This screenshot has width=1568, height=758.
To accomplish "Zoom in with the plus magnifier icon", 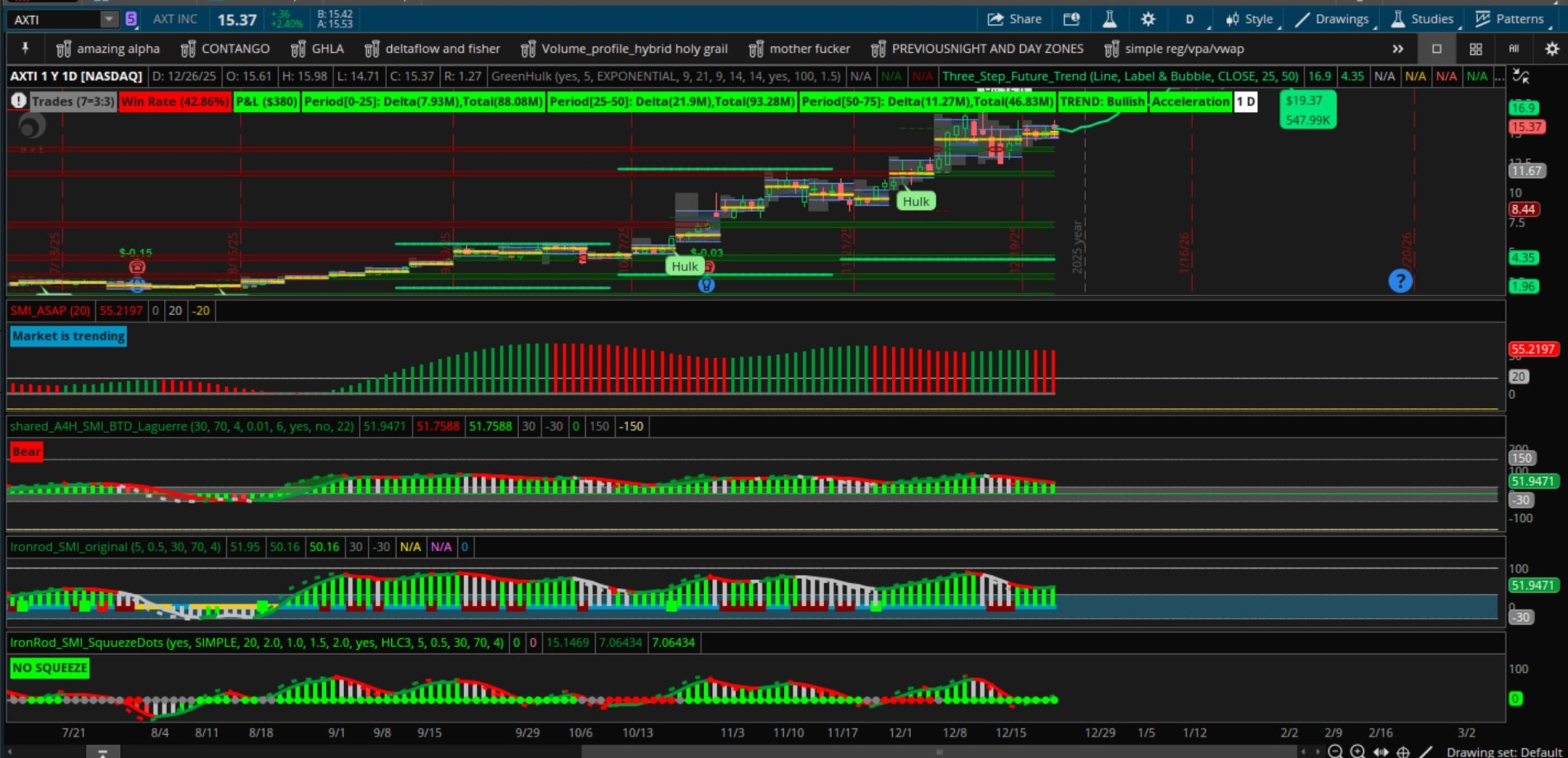I will click(1358, 751).
